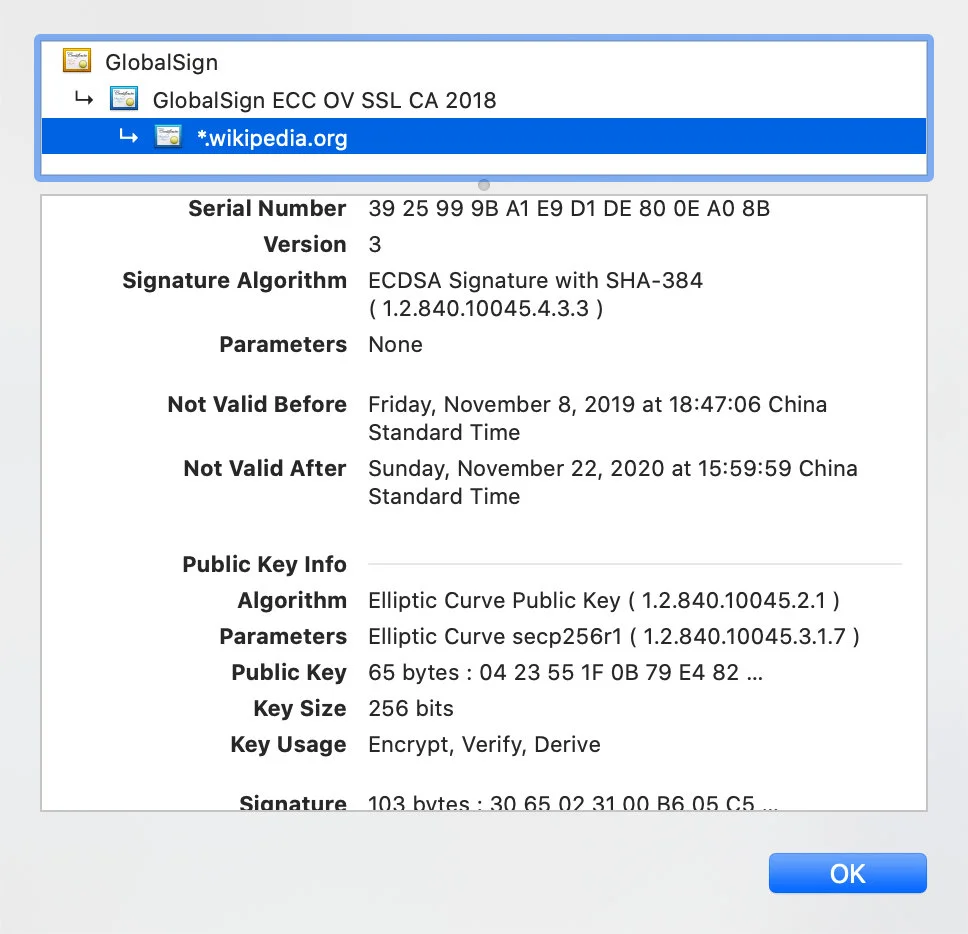Click the Public Key bytes value
Viewport: 968px width, 934px height.
click(565, 672)
